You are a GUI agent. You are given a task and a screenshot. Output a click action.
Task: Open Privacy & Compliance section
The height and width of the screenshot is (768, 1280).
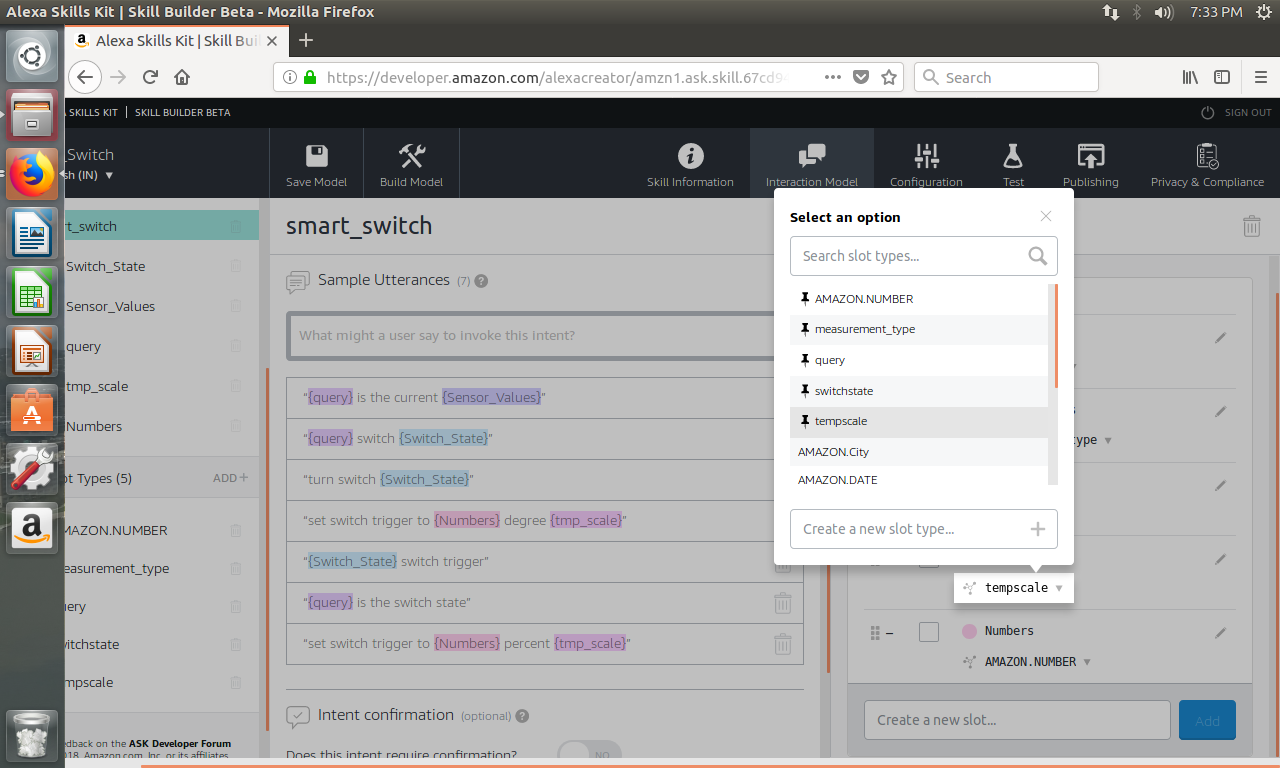coord(1207,166)
